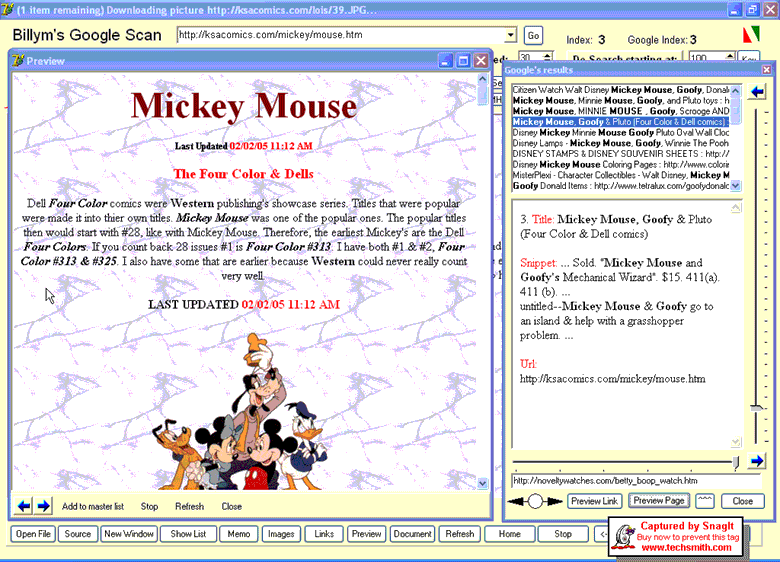Select result 'Goofy Donald Items'
This screenshot has height=562, width=780.
(621, 186)
